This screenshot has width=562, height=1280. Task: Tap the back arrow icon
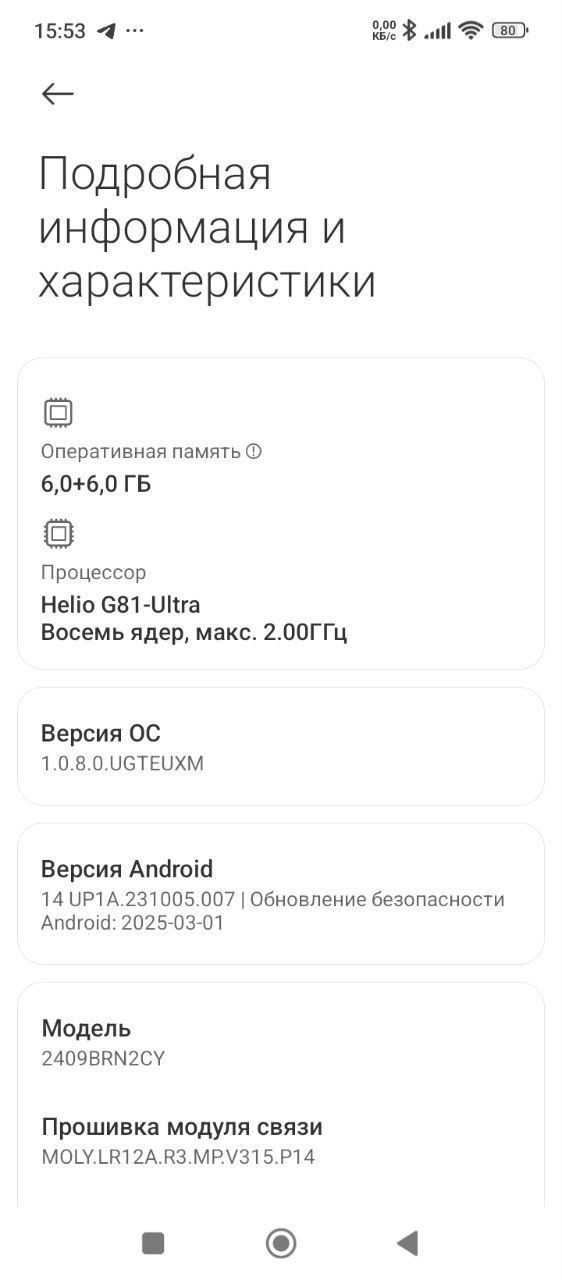point(58,93)
